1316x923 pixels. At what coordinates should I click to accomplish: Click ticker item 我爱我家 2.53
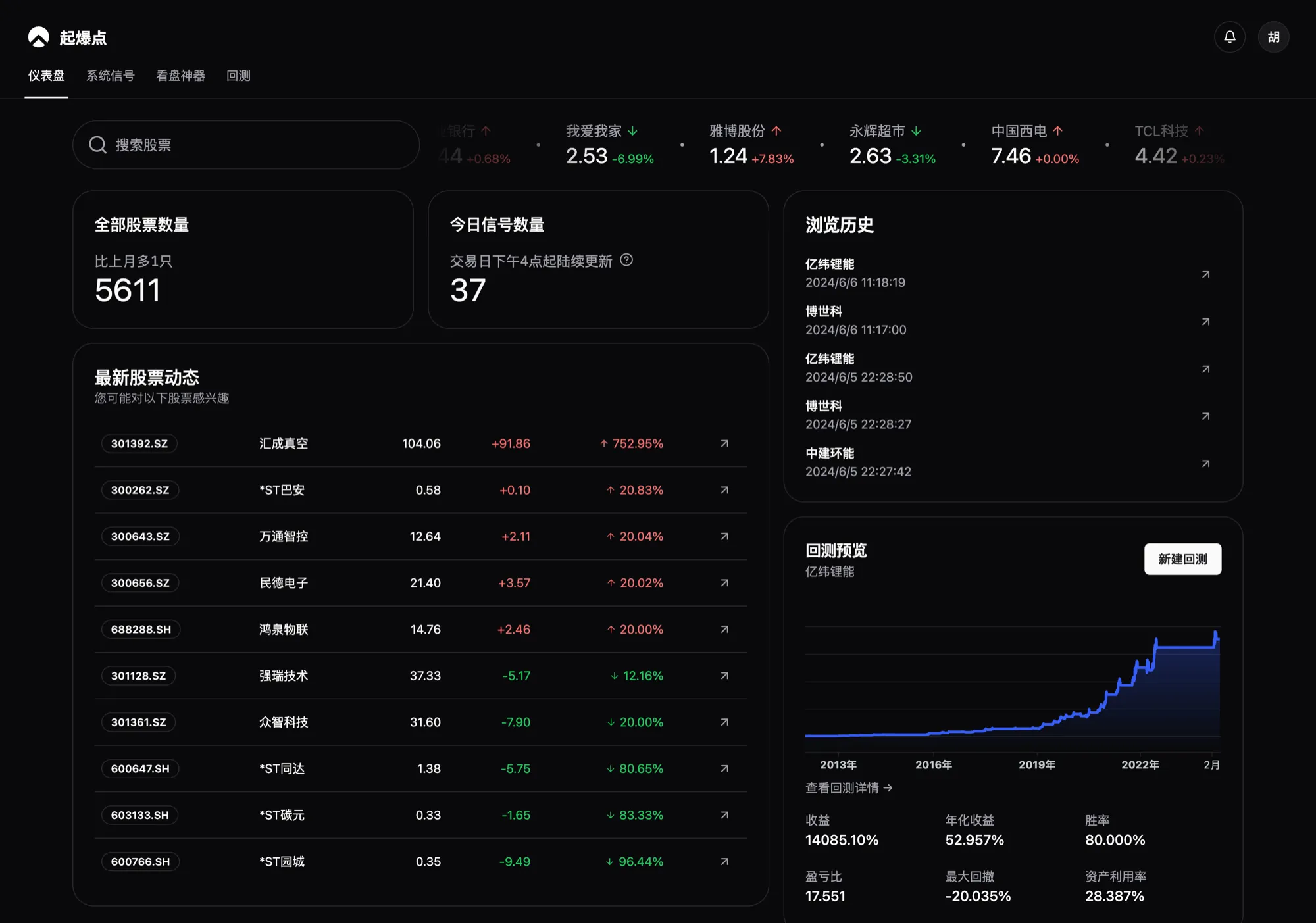610,145
